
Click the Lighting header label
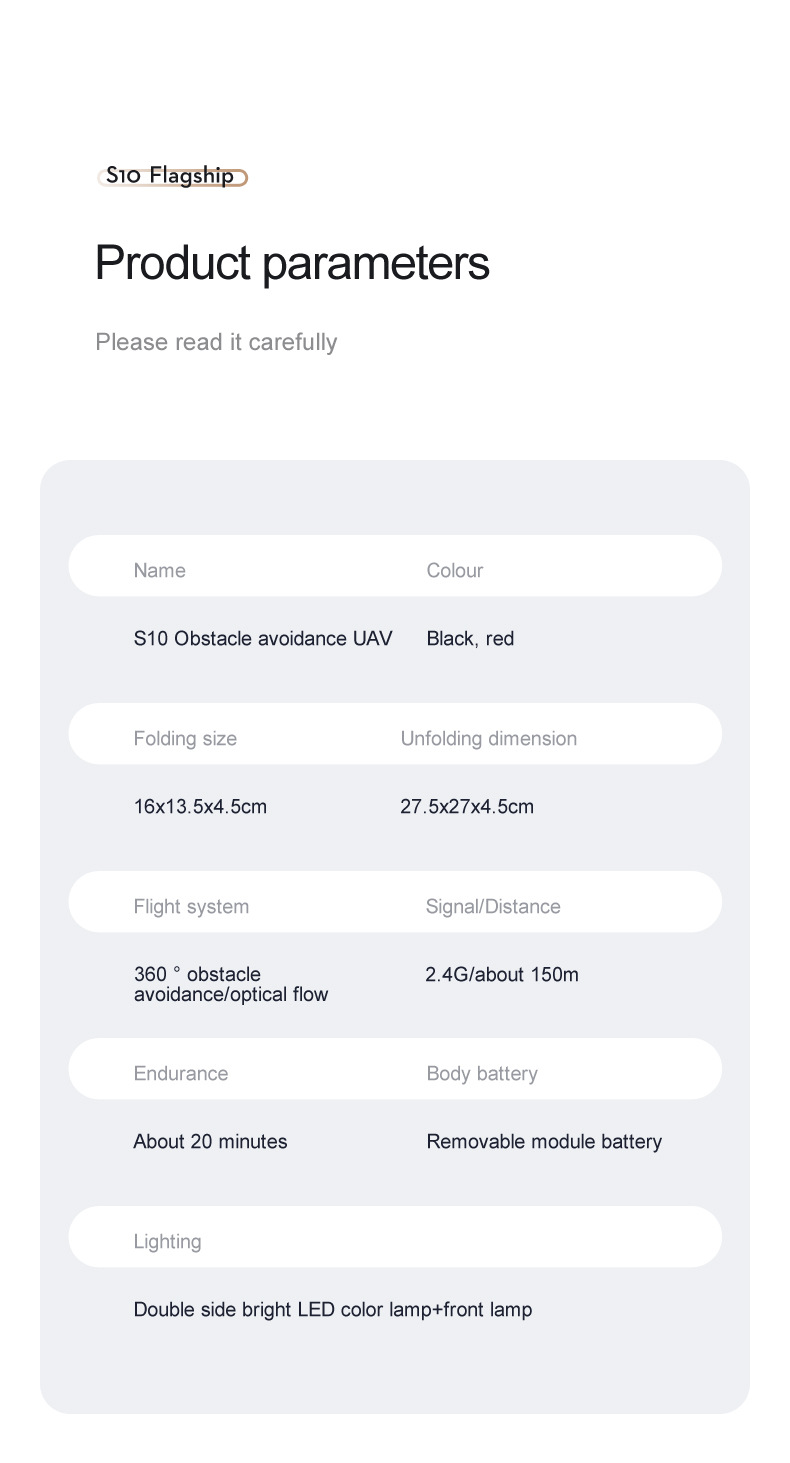click(167, 1241)
